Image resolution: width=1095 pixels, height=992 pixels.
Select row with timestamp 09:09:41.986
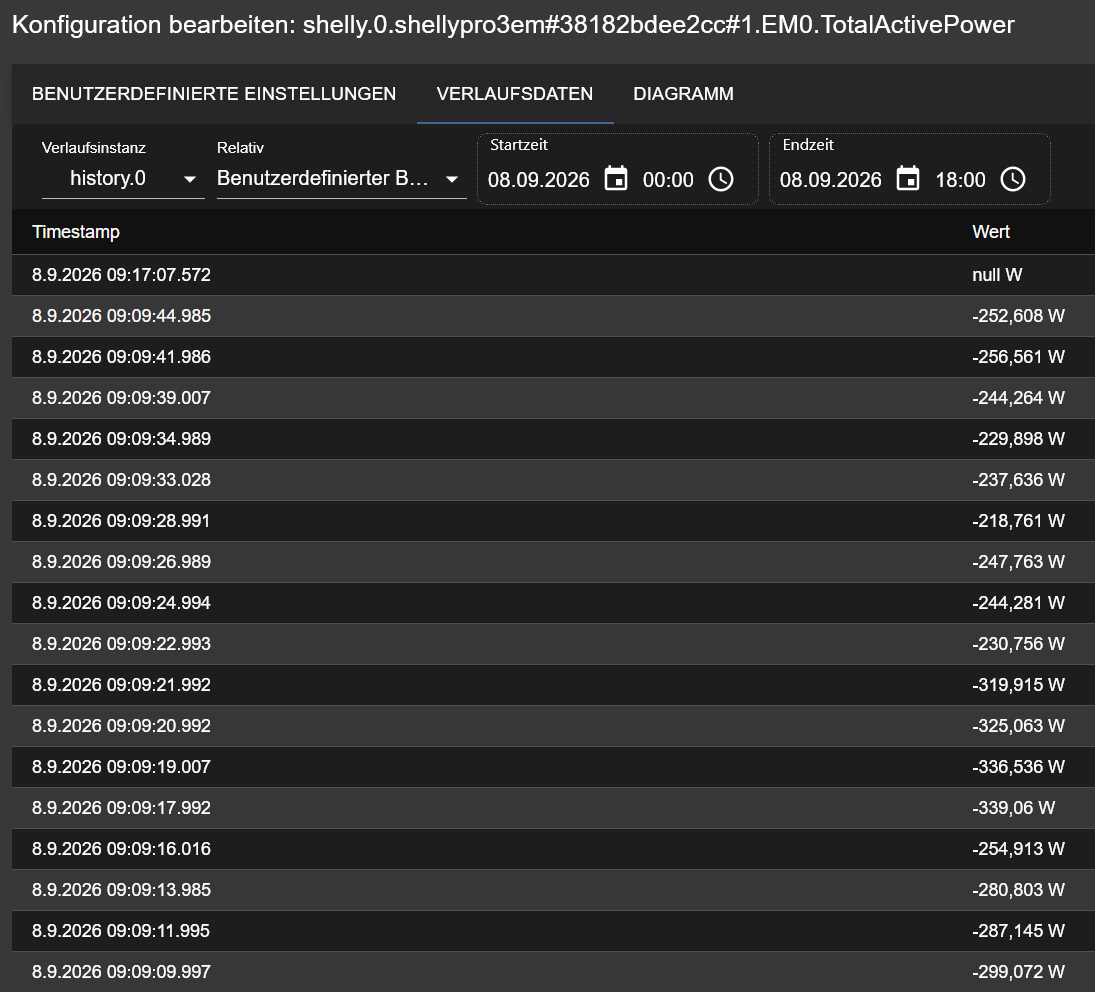553,357
